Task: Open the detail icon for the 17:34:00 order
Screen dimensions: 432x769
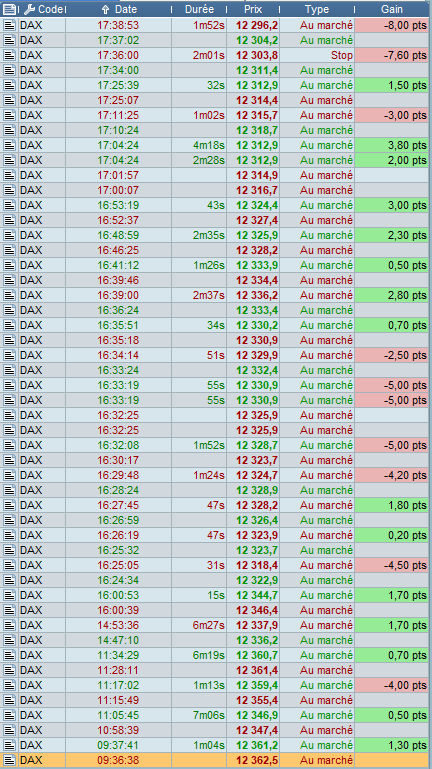Action: click(x=9, y=70)
